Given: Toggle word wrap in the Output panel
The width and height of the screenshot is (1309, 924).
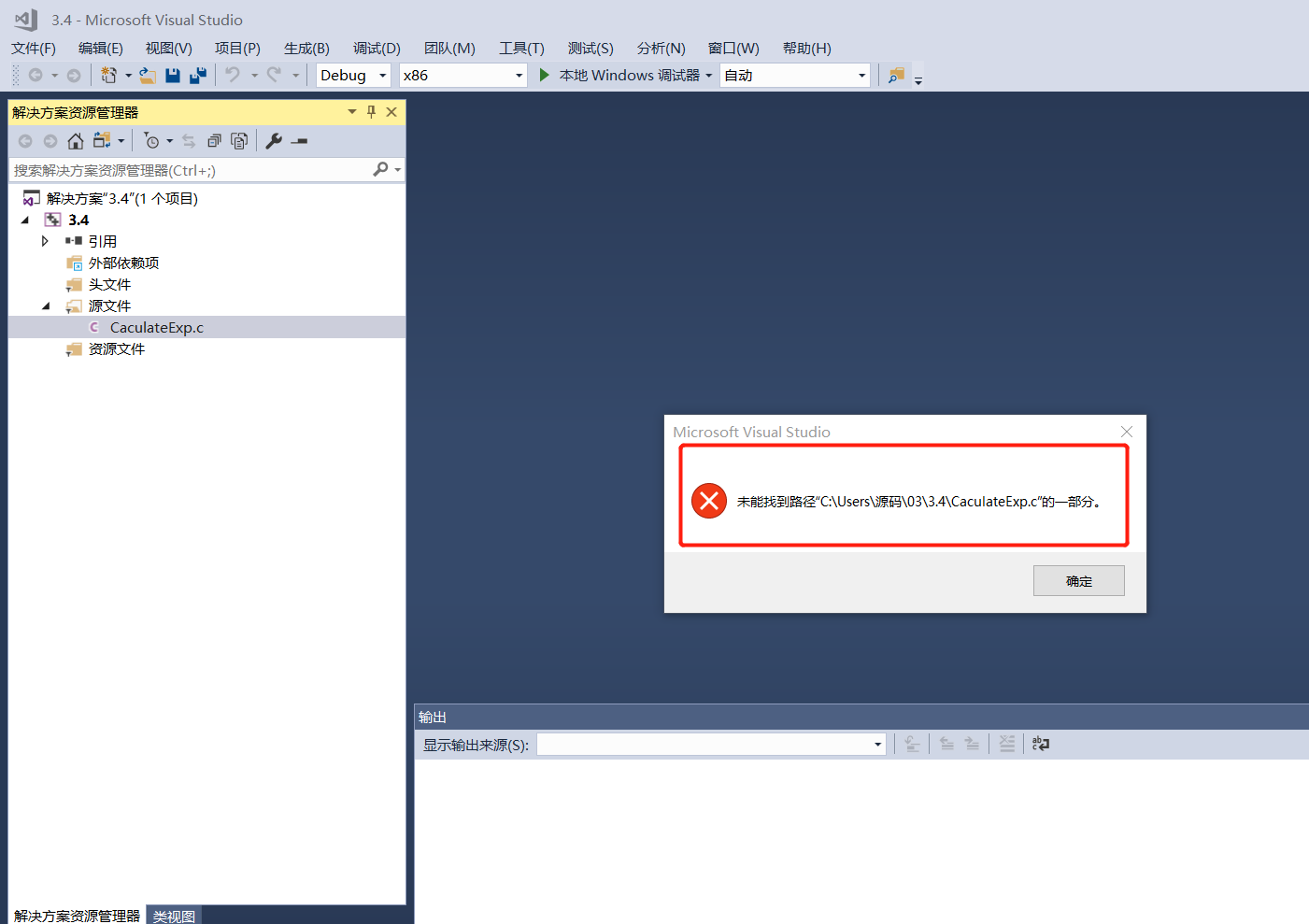Looking at the screenshot, I should coord(1041,744).
